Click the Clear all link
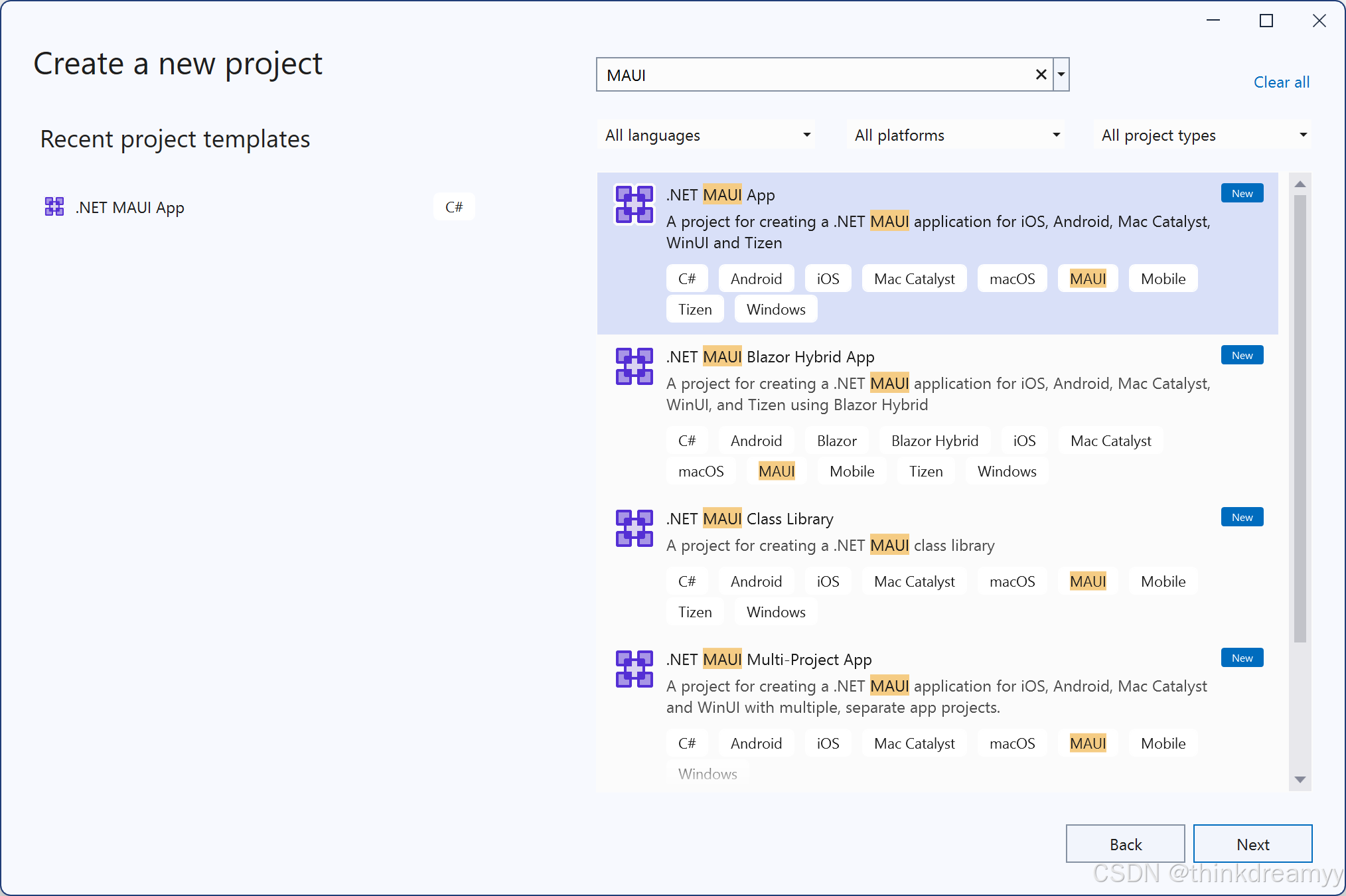This screenshot has height=896, width=1346. coord(1281,82)
